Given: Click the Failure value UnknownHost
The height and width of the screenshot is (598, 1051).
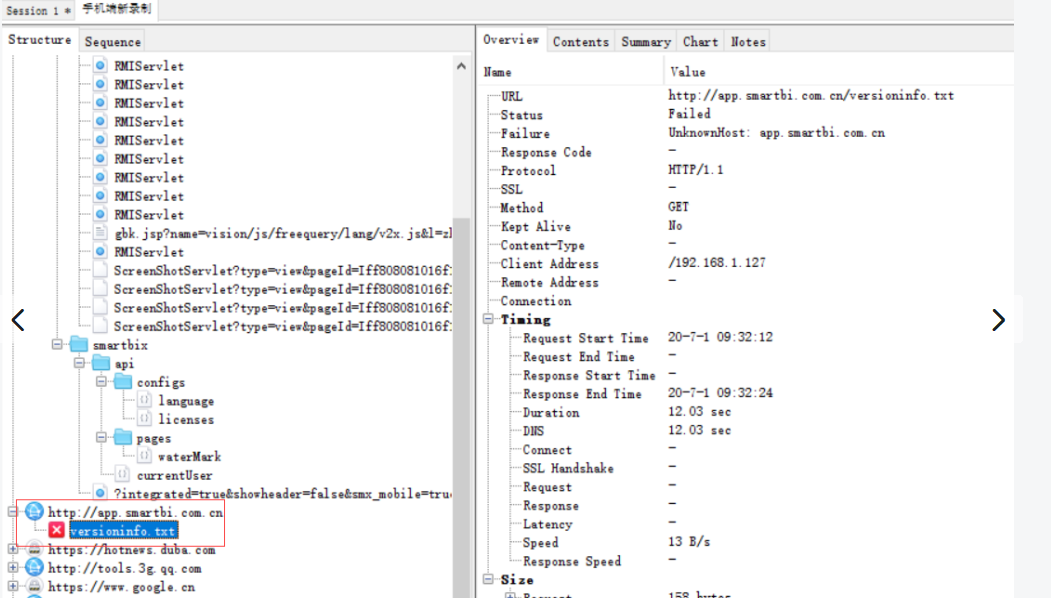Looking at the screenshot, I should pyautogui.click(x=777, y=133).
